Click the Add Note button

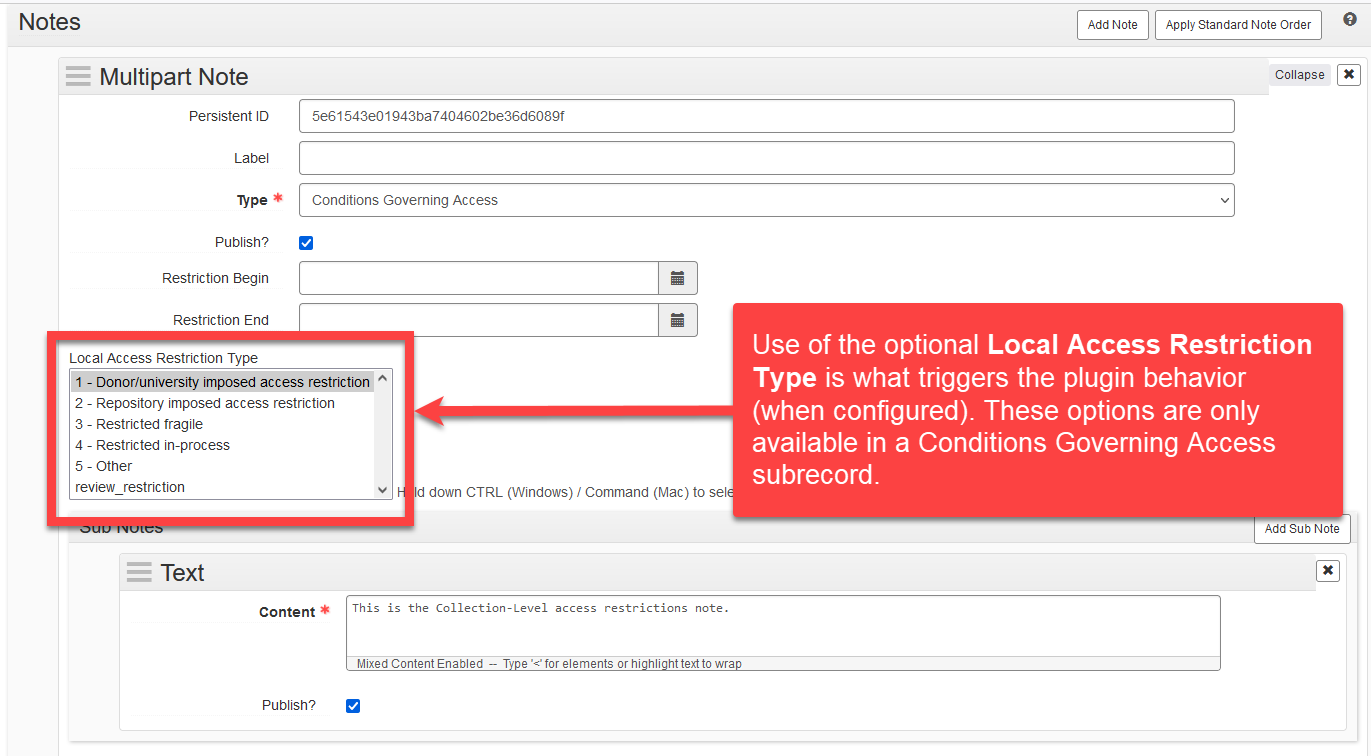[1112, 25]
